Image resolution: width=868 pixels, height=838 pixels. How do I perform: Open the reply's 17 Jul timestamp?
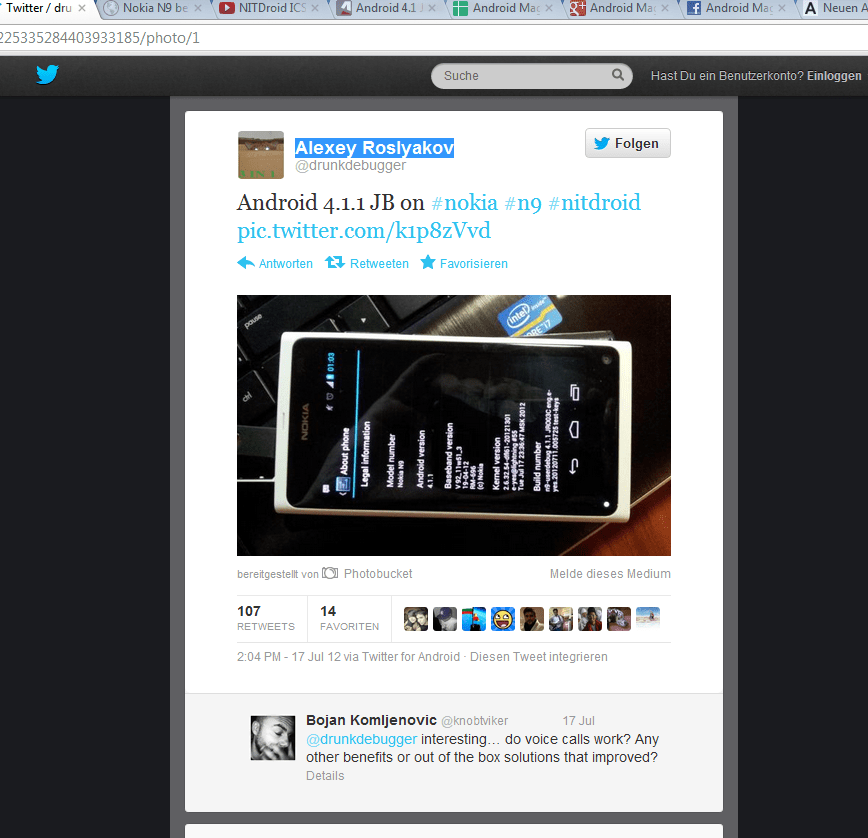pyautogui.click(x=578, y=721)
